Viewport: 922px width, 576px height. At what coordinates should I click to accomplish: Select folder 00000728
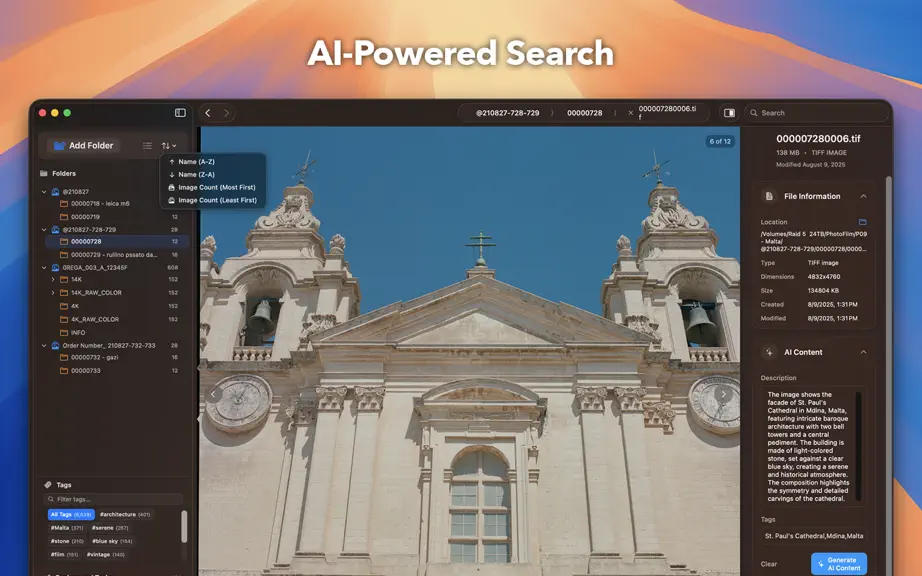tap(117, 242)
